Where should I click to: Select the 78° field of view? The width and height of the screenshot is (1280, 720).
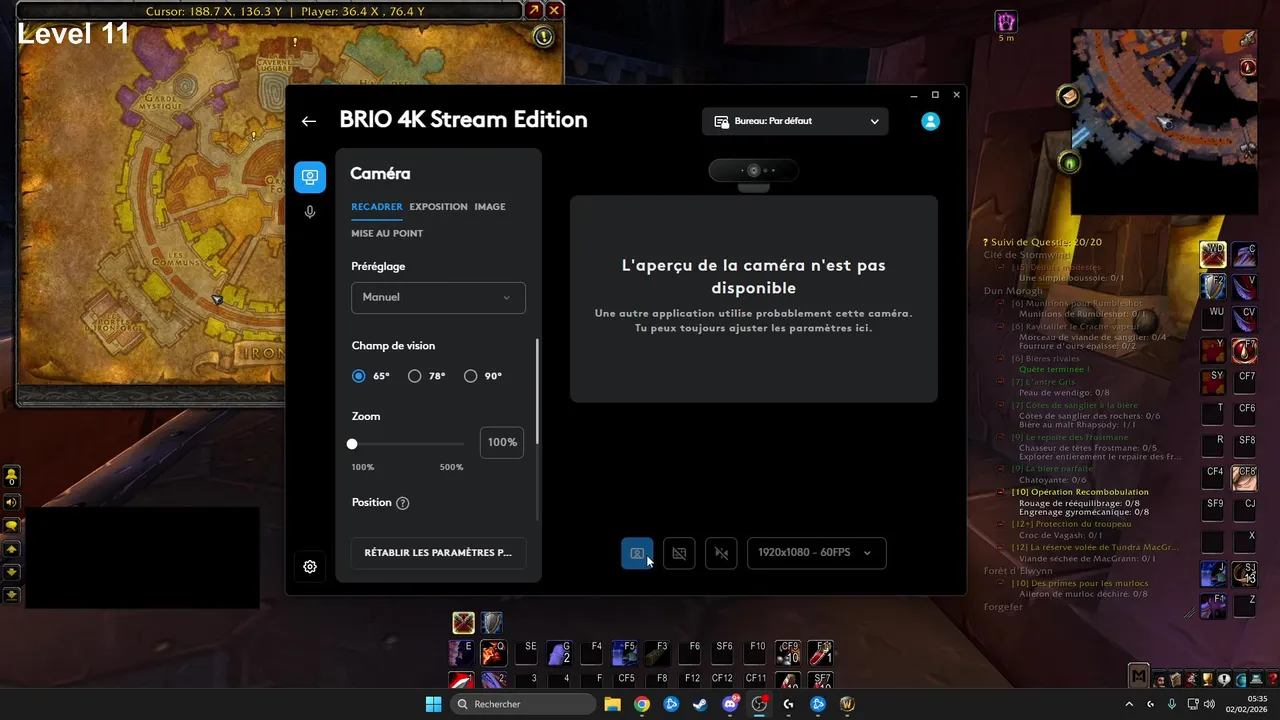point(415,376)
